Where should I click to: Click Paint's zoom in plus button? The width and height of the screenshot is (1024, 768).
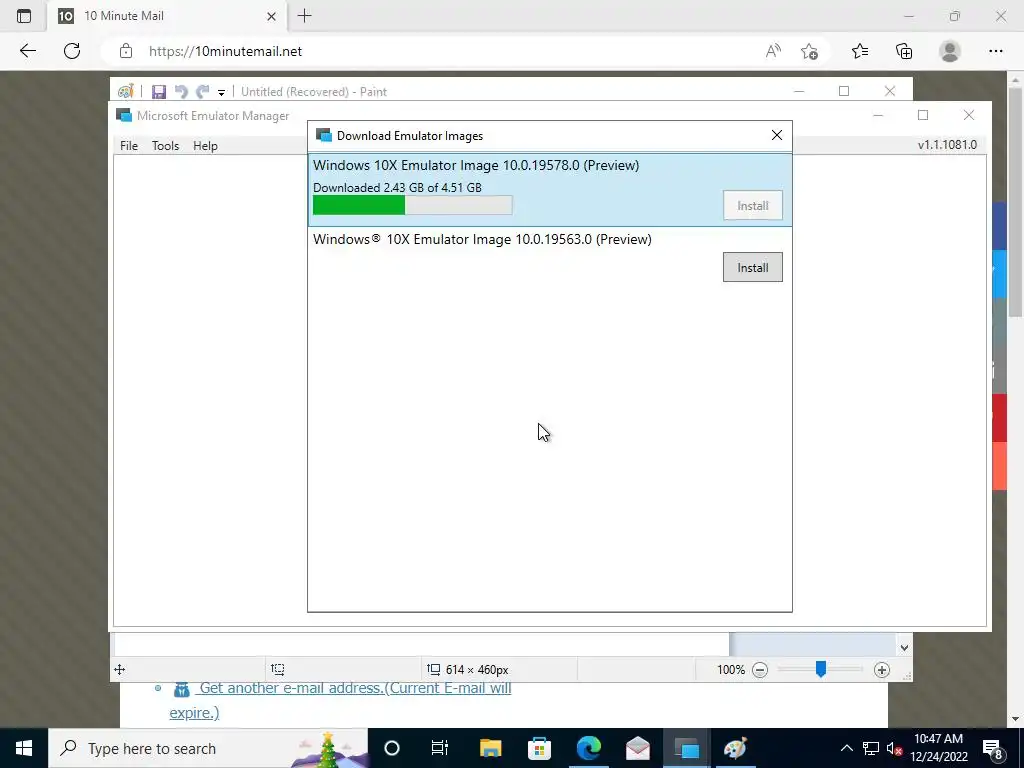pyautogui.click(x=882, y=670)
